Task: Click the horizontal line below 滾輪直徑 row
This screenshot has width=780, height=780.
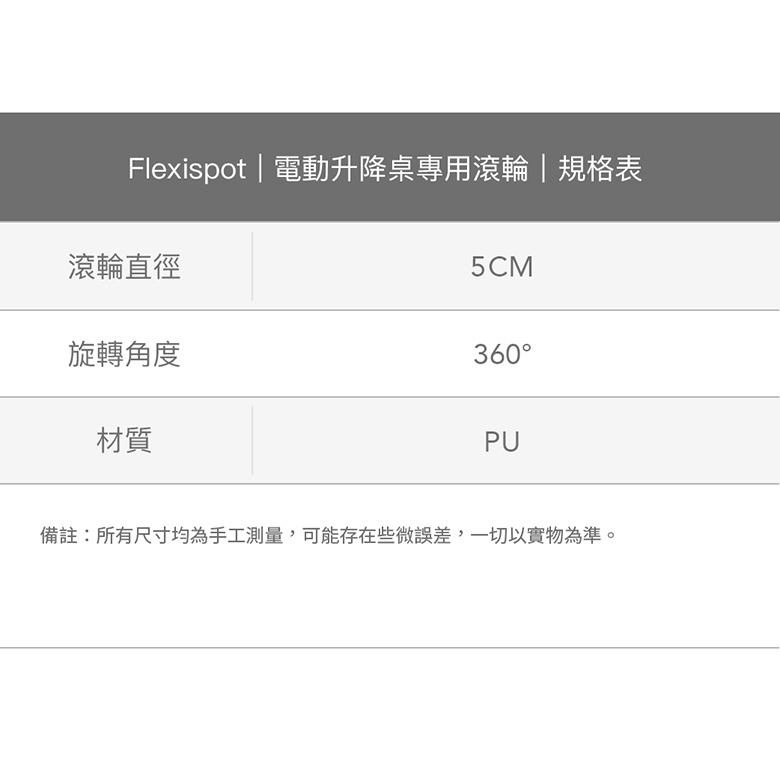Action: tap(390, 310)
